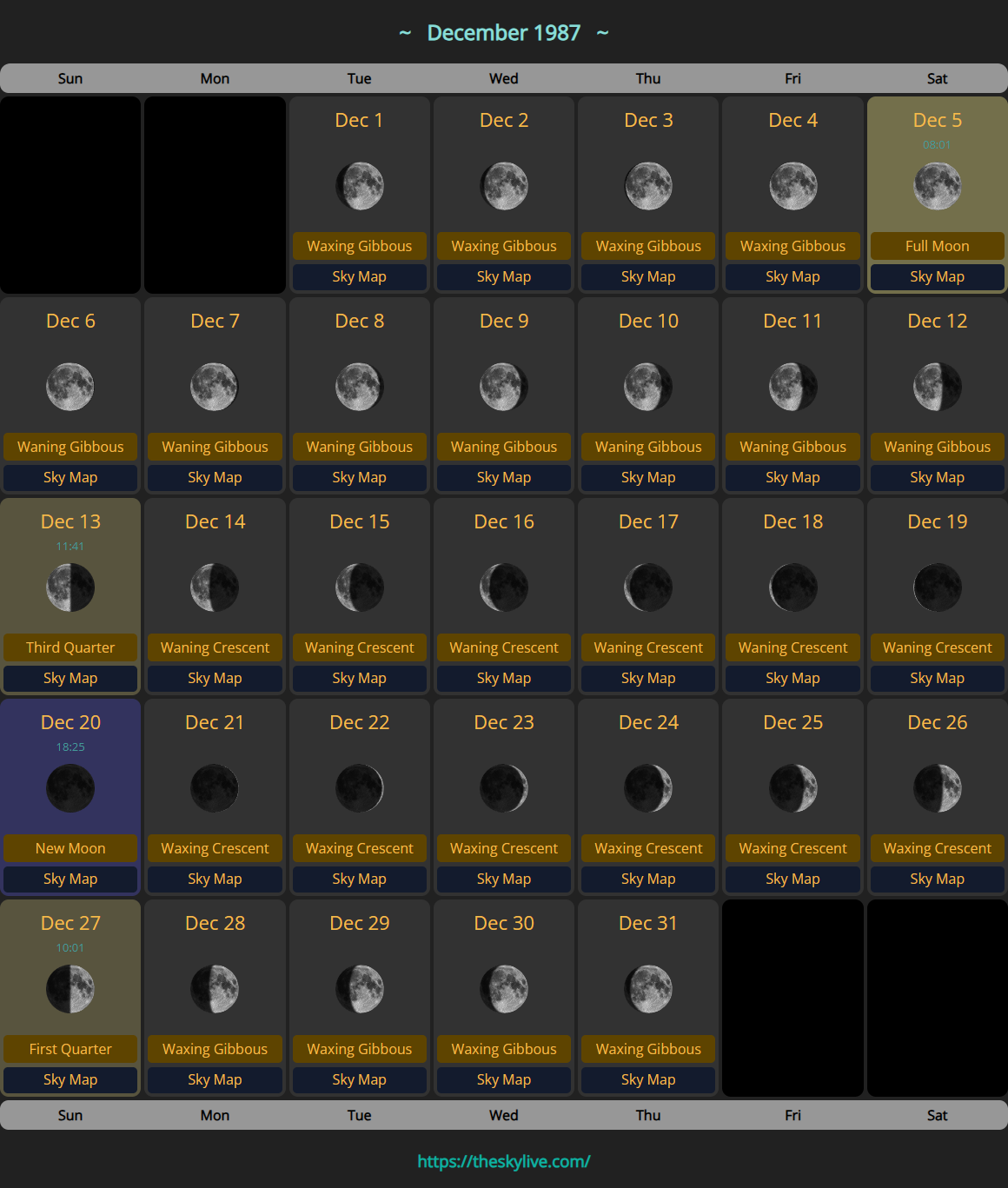The image size is (1008, 1188).
Task: Click the Dec 30 moon image
Action: click(504, 989)
